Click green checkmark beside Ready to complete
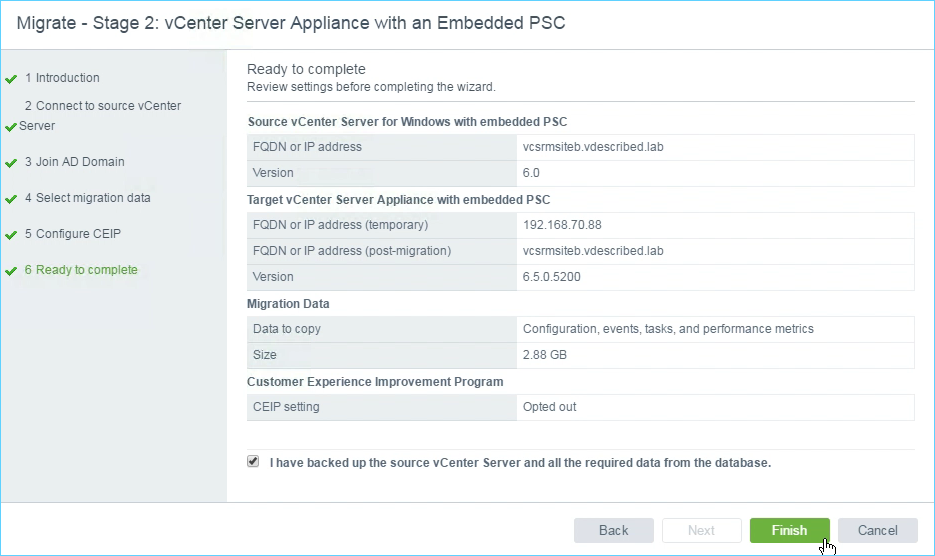The height and width of the screenshot is (556, 935). pyautogui.click(x=11, y=271)
